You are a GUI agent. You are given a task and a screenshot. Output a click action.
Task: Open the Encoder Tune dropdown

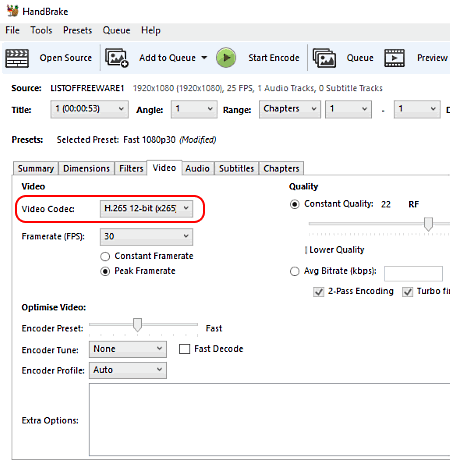click(128, 349)
